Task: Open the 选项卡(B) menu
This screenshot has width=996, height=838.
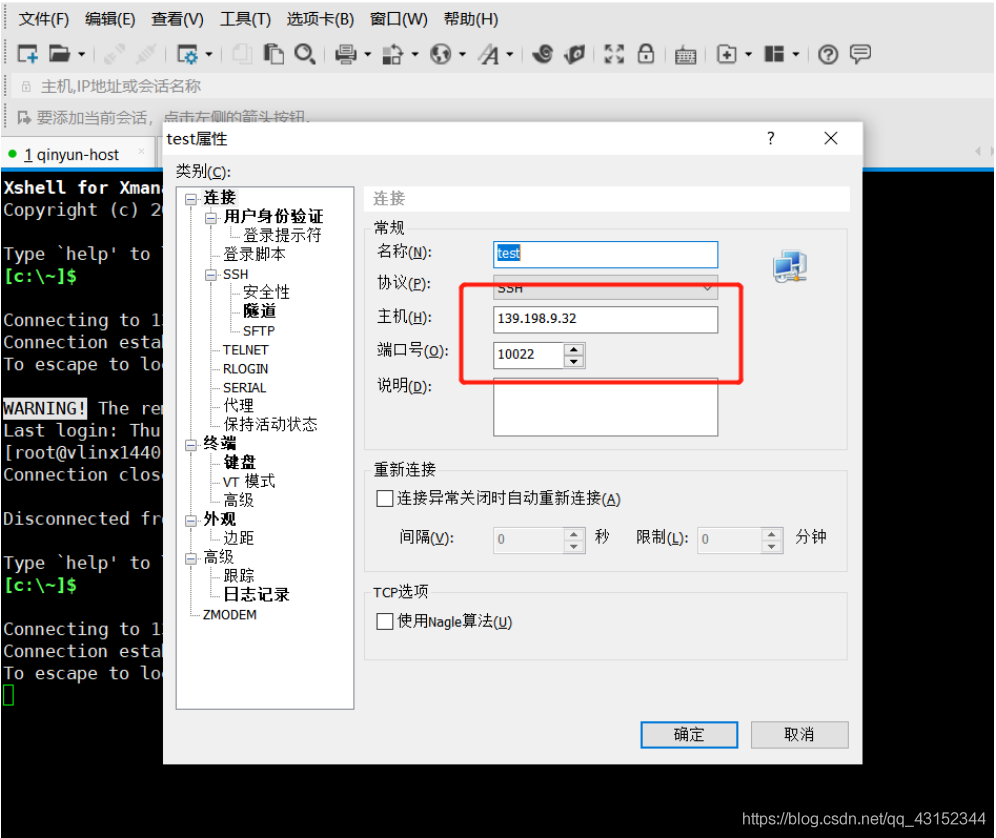Action: [320, 19]
